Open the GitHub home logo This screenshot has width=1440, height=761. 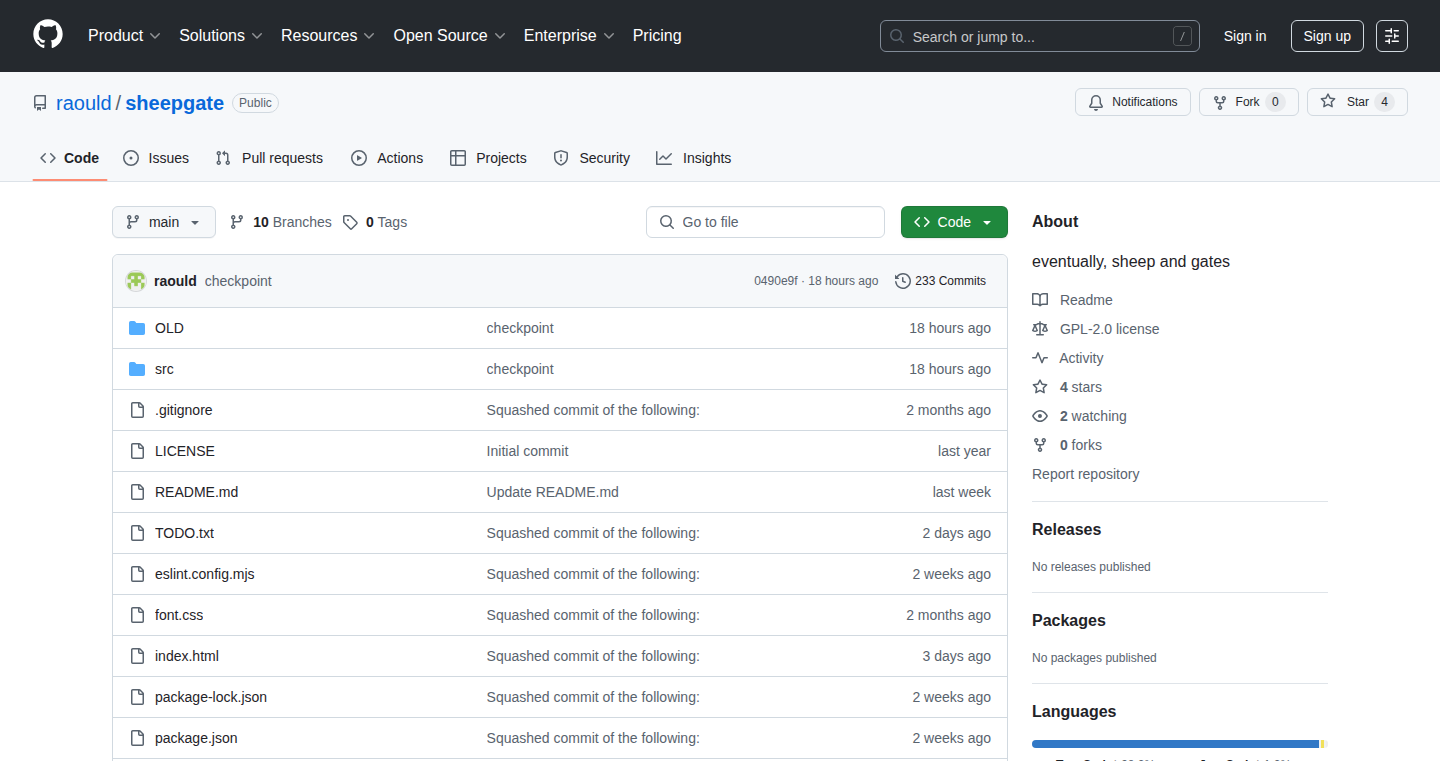48,35
